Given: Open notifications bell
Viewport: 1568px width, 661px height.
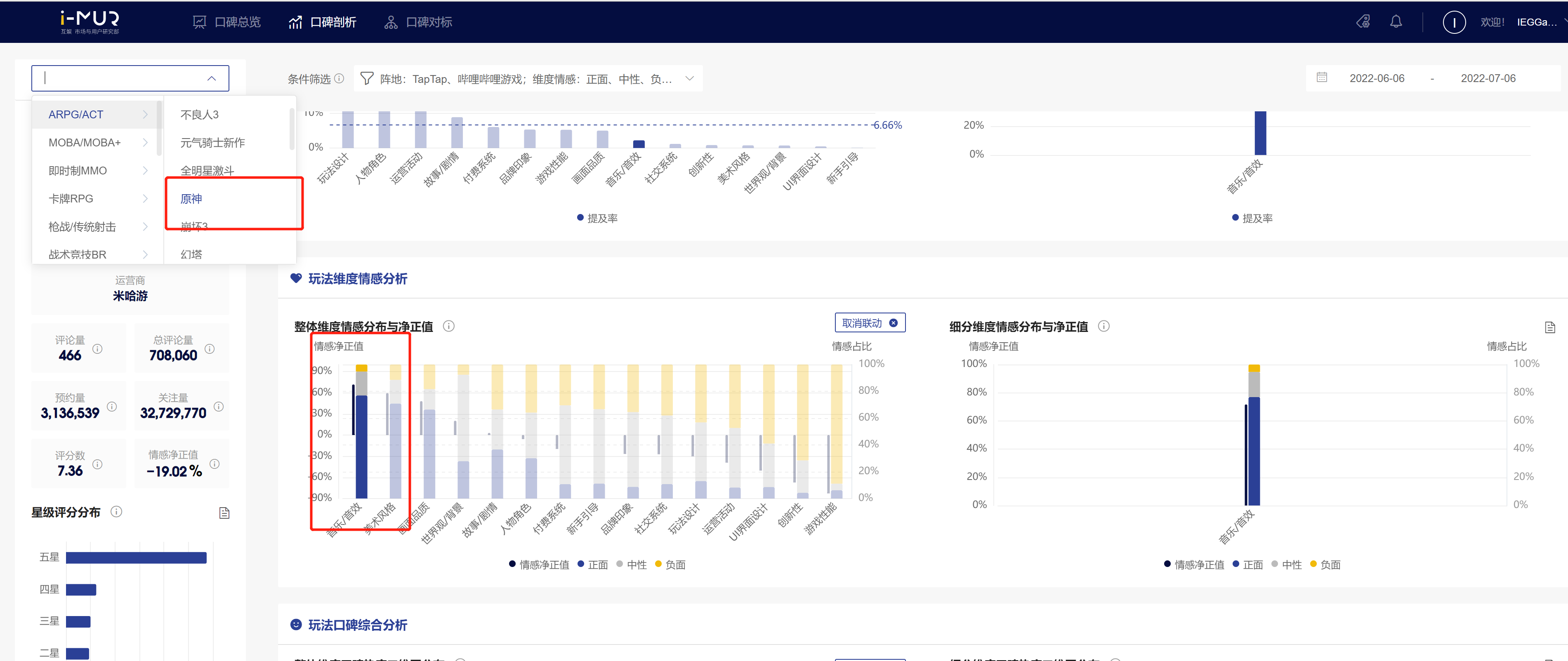Looking at the screenshot, I should coord(1396,22).
